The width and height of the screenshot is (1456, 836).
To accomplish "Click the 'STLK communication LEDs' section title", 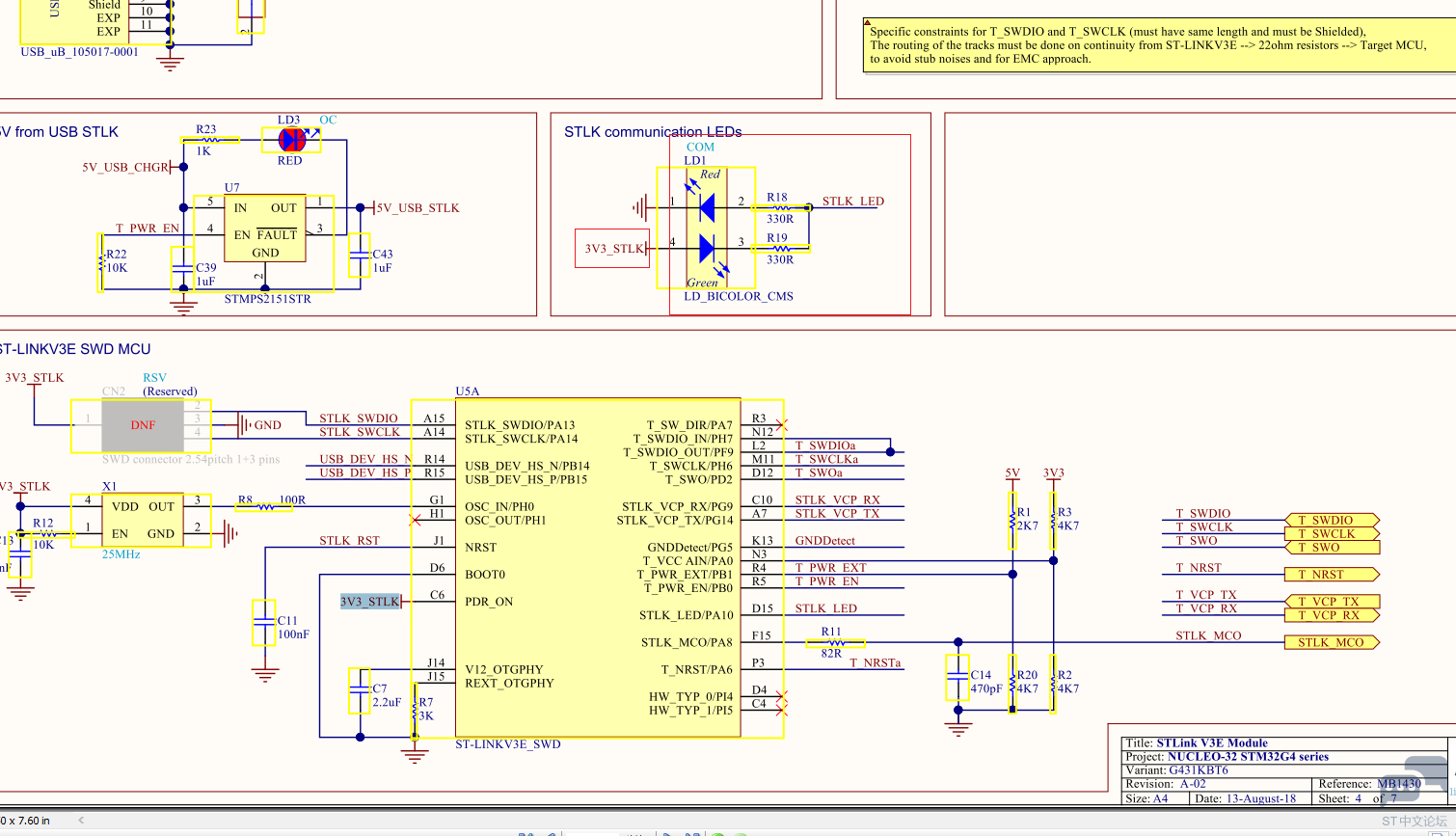I will (x=653, y=132).
